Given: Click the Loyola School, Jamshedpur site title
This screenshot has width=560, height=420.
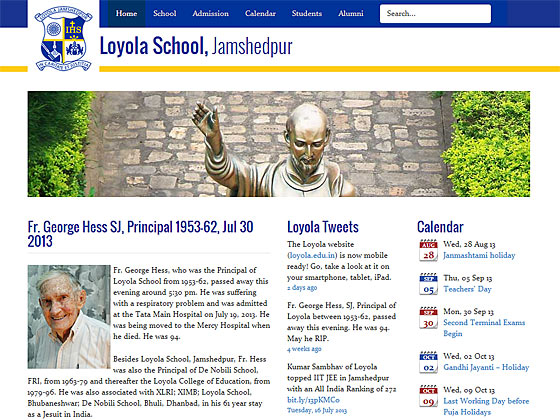Looking at the screenshot, I should [196, 46].
